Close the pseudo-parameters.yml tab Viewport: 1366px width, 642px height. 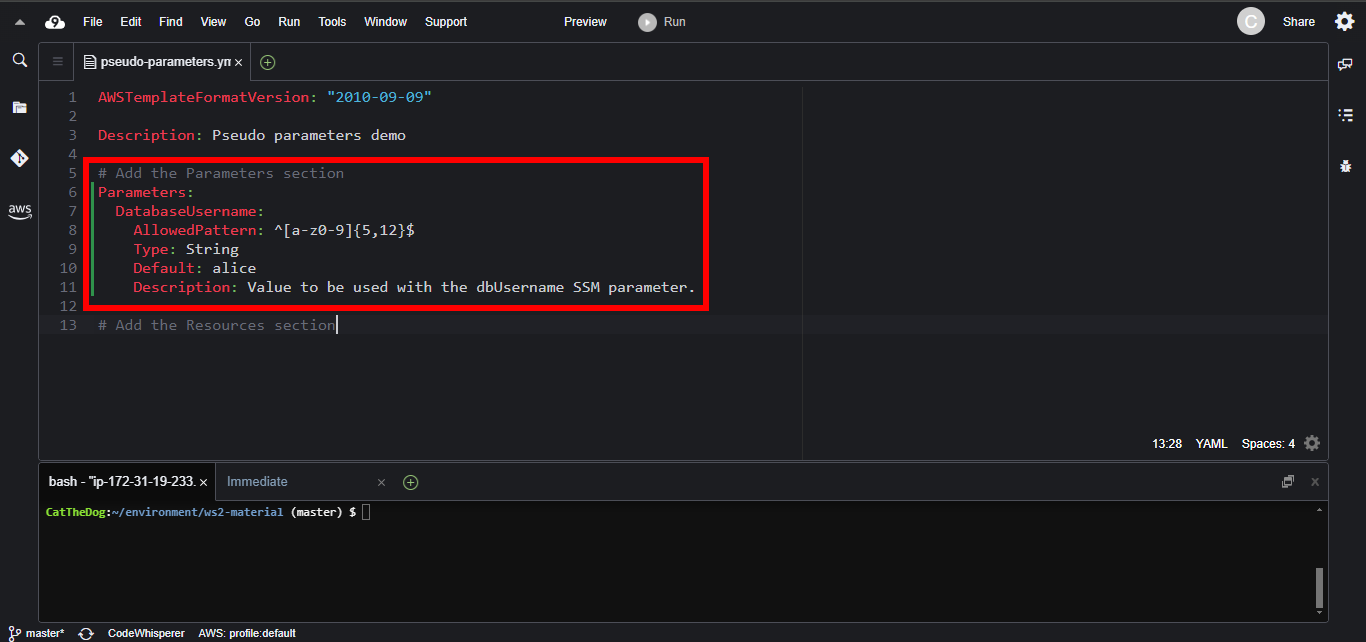tap(238, 62)
